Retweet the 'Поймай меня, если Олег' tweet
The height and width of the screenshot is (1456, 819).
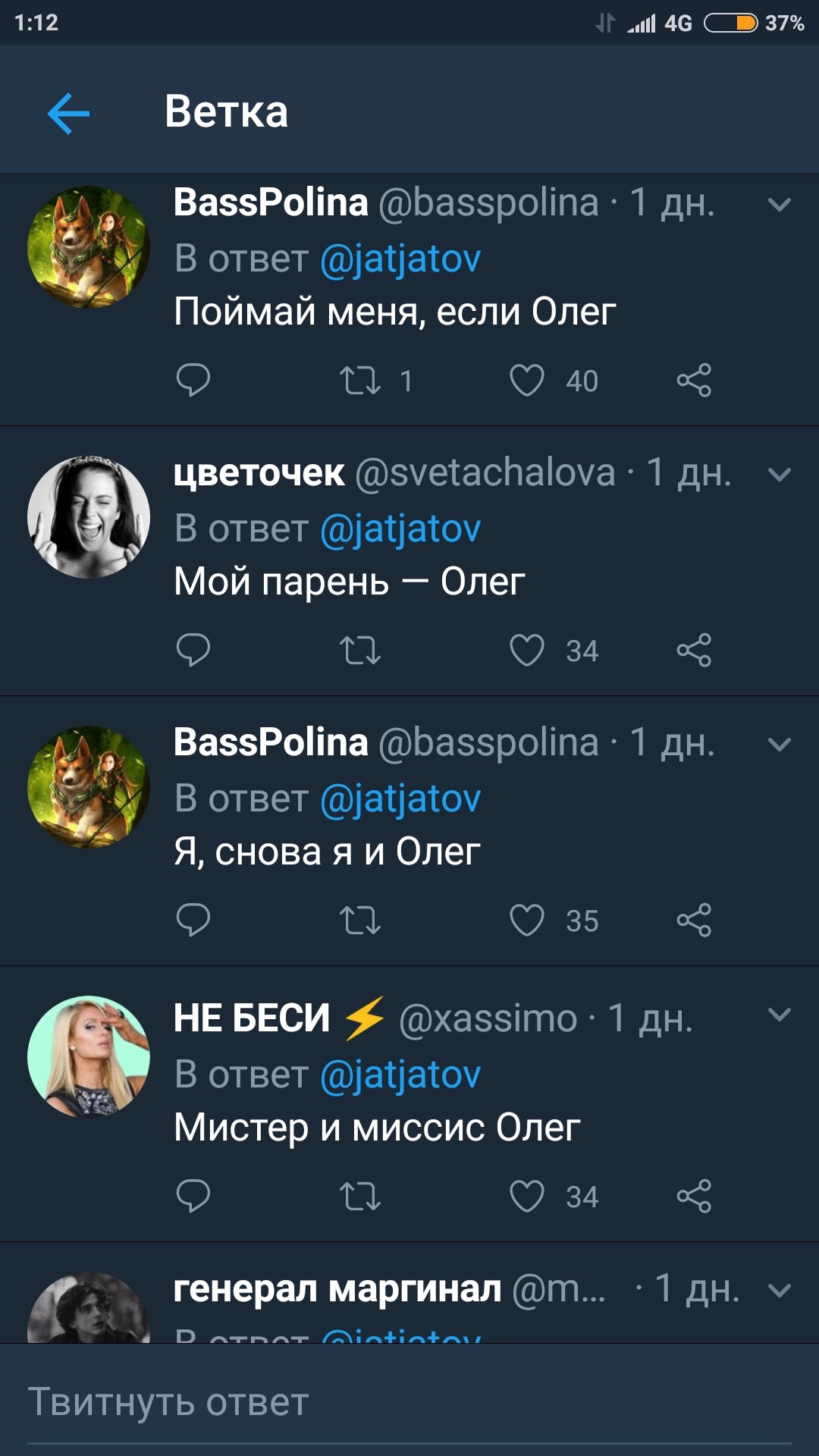coord(359,380)
